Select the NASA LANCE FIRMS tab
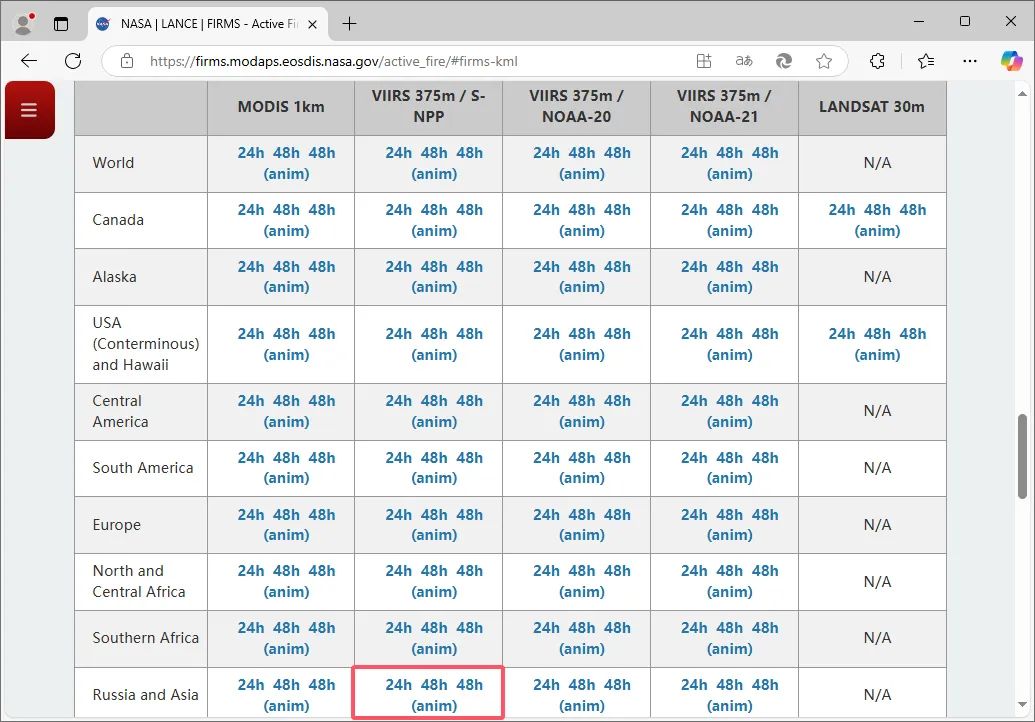This screenshot has height=722, width=1035. tap(208, 24)
